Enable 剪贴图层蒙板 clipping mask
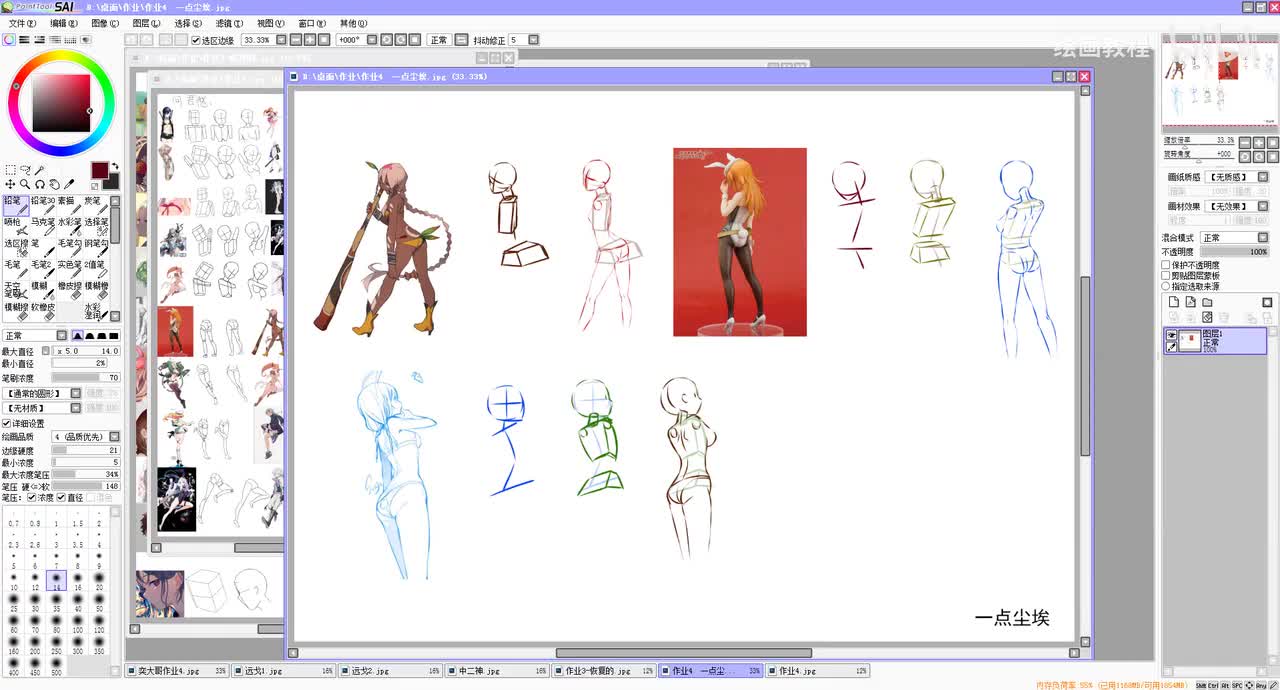The image size is (1280, 690). point(1166,276)
